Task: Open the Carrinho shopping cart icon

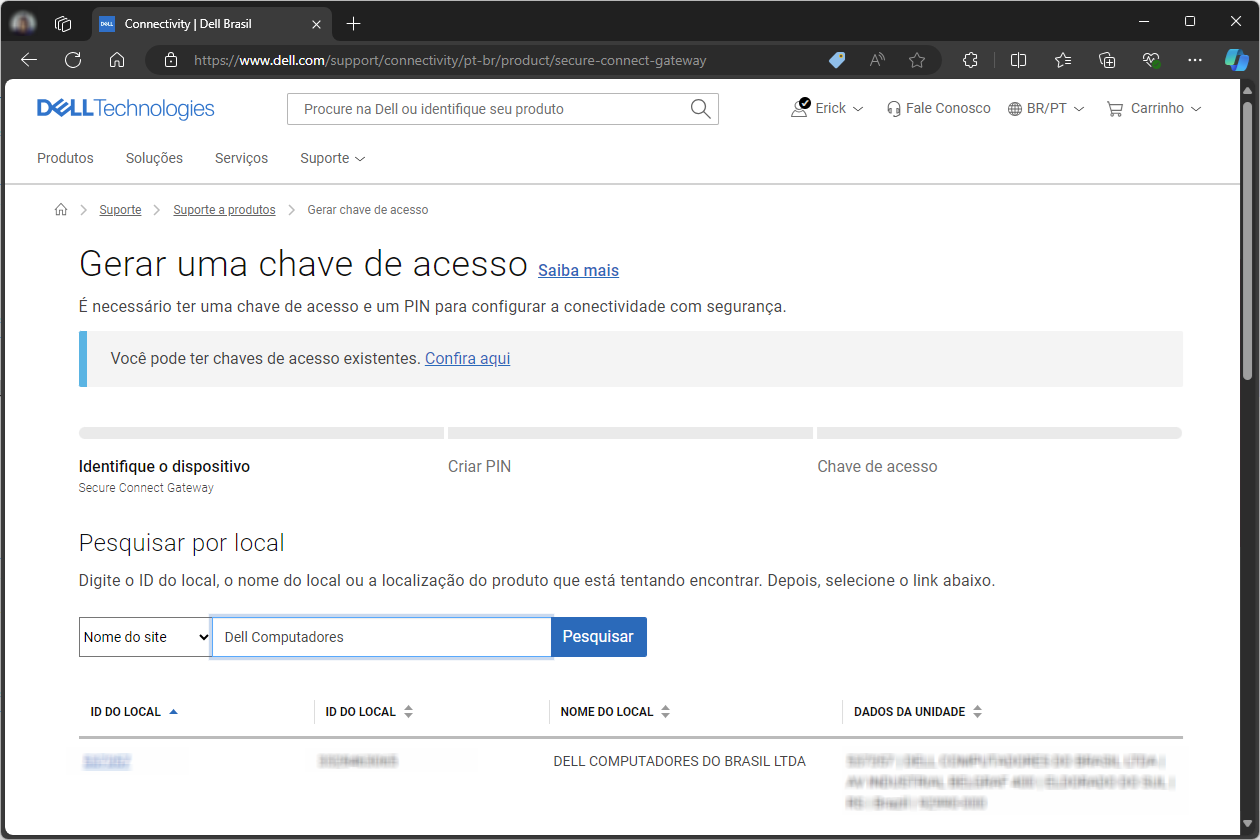Action: pos(1114,108)
